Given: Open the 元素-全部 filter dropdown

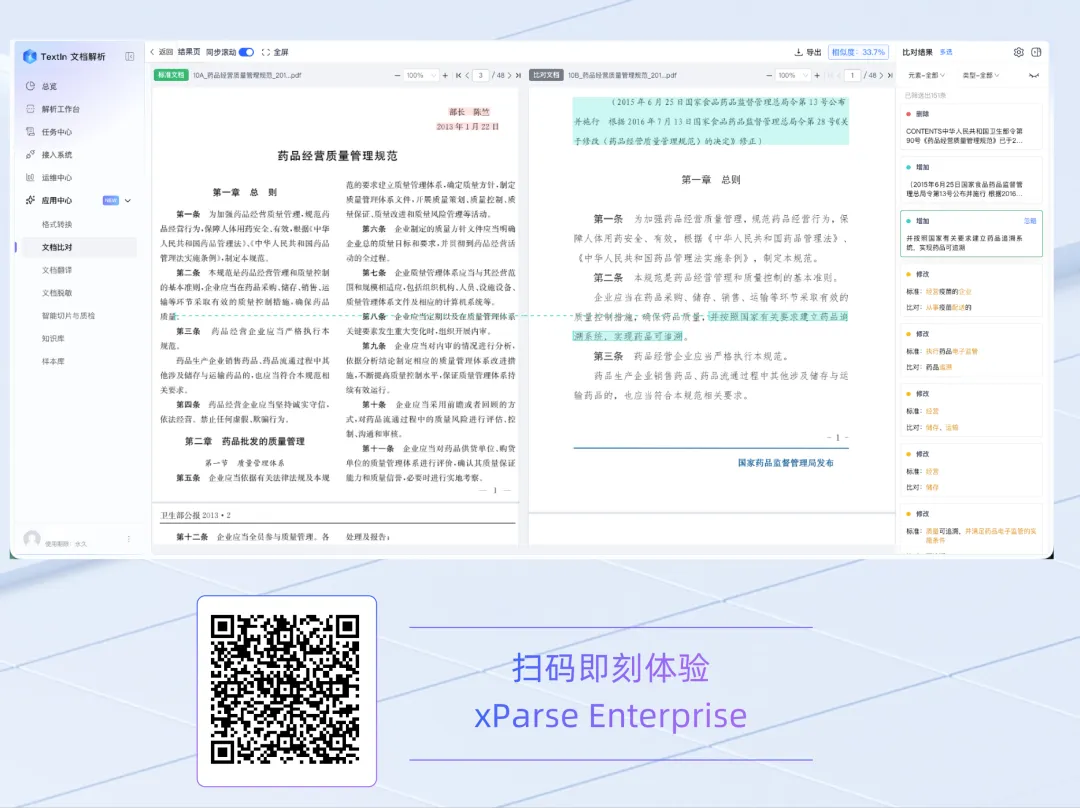Looking at the screenshot, I should click(926, 75).
